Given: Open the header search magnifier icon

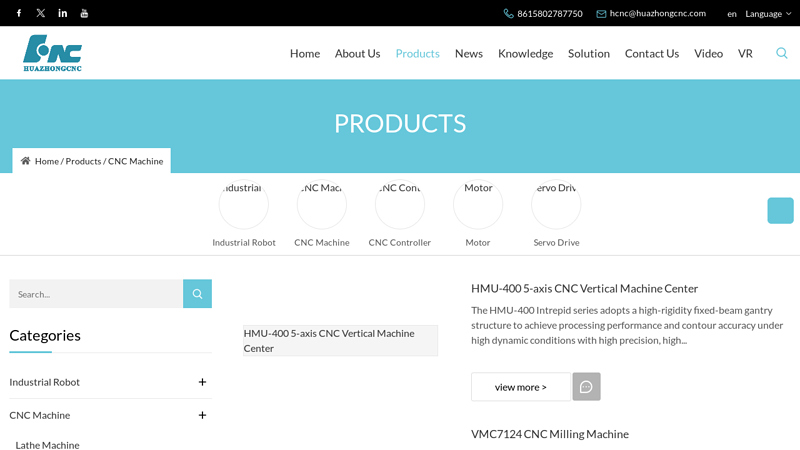Looking at the screenshot, I should tap(782, 53).
